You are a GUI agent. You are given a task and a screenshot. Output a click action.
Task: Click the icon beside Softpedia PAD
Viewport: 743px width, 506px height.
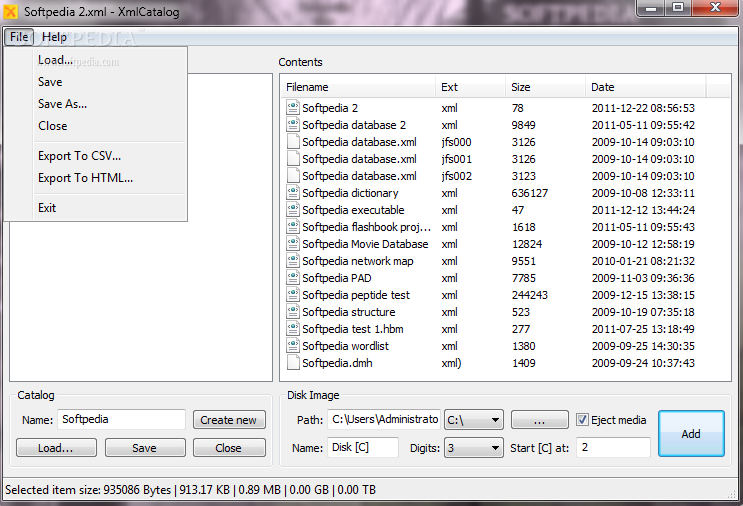point(293,278)
